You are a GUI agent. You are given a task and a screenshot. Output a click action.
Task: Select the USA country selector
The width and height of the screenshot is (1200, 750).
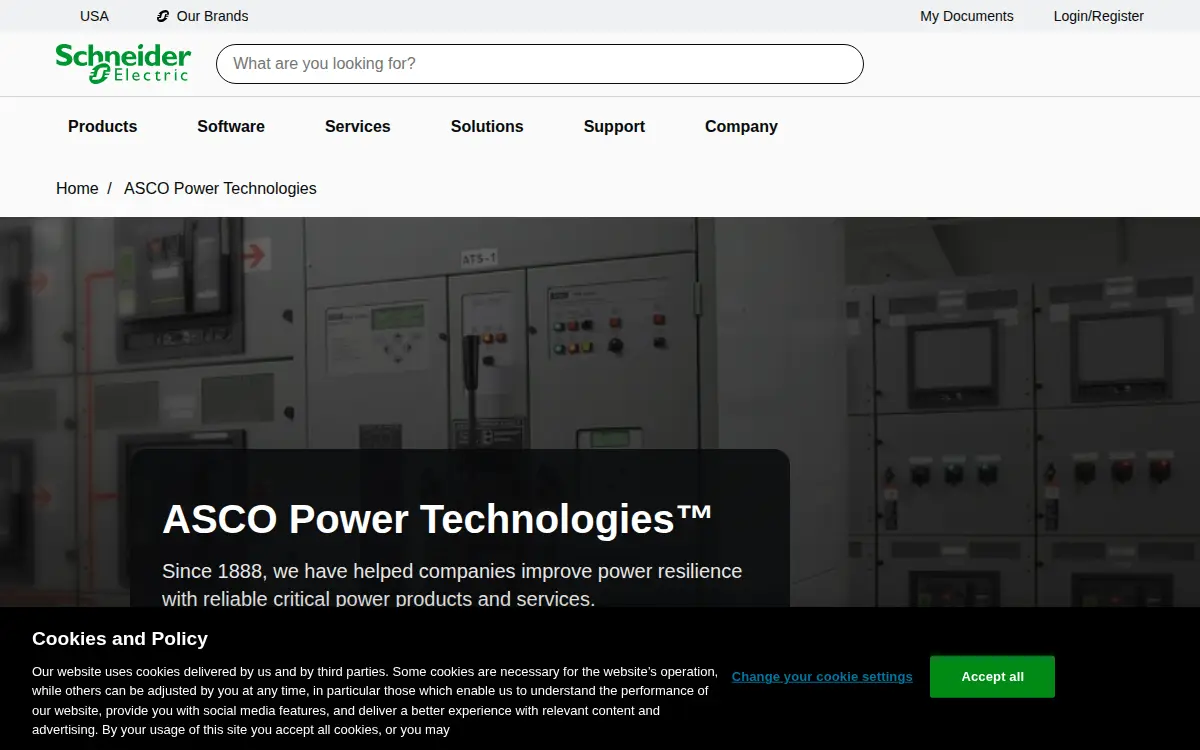[94, 16]
